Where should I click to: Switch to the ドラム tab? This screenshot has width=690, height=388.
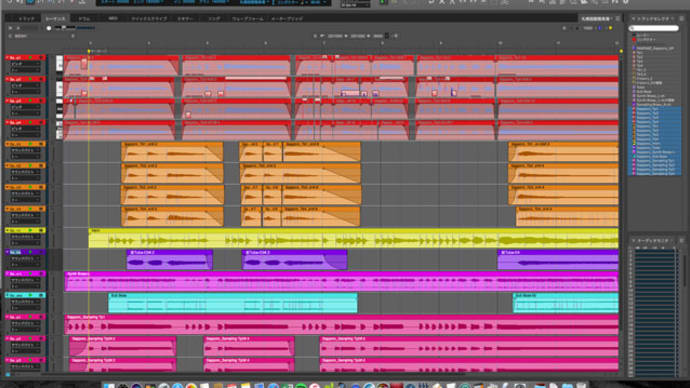point(84,19)
